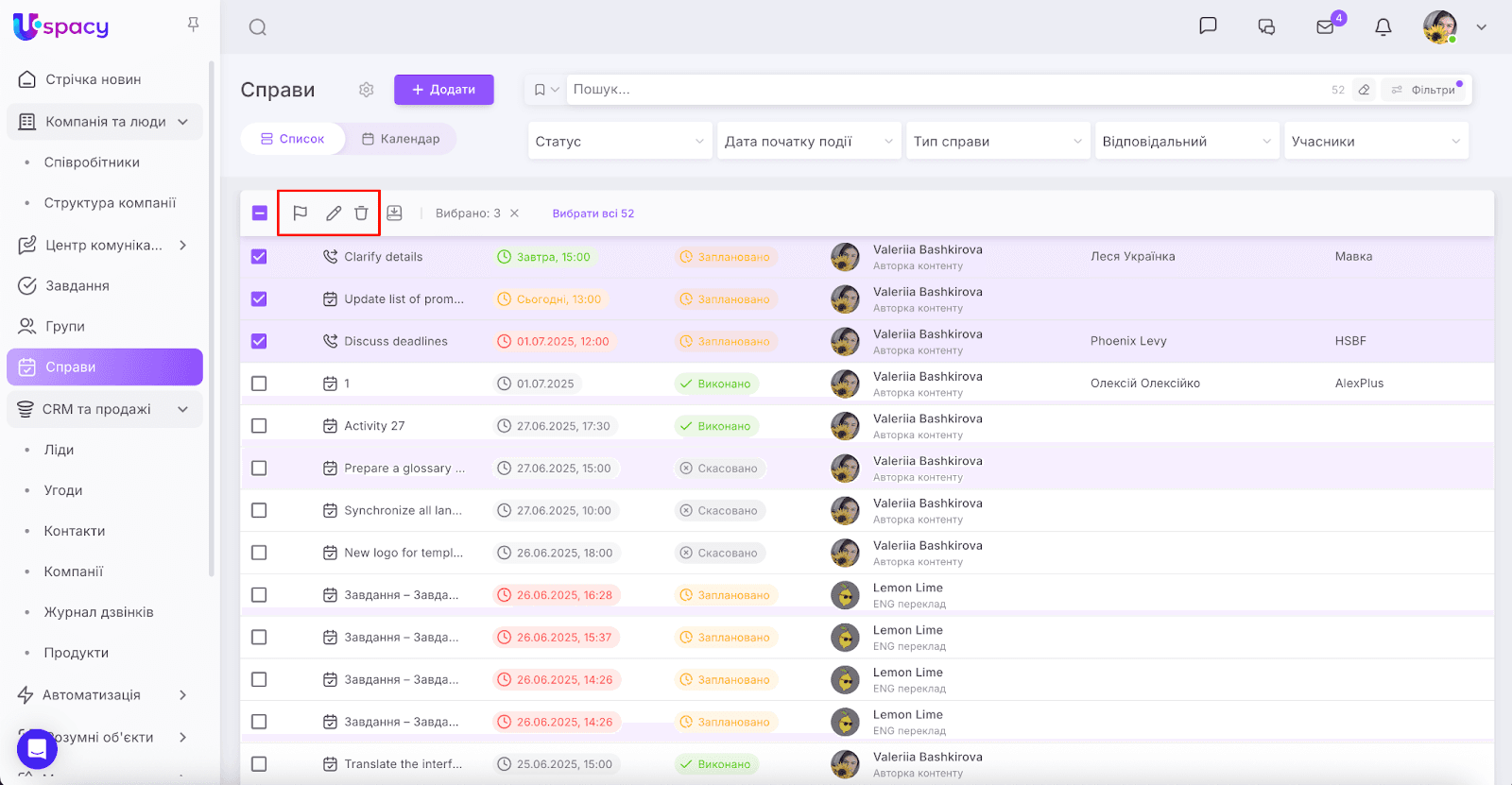Open settings gear next to Справи title
The width and height of the screenshot is (1512, 785).
coord(367,90)
